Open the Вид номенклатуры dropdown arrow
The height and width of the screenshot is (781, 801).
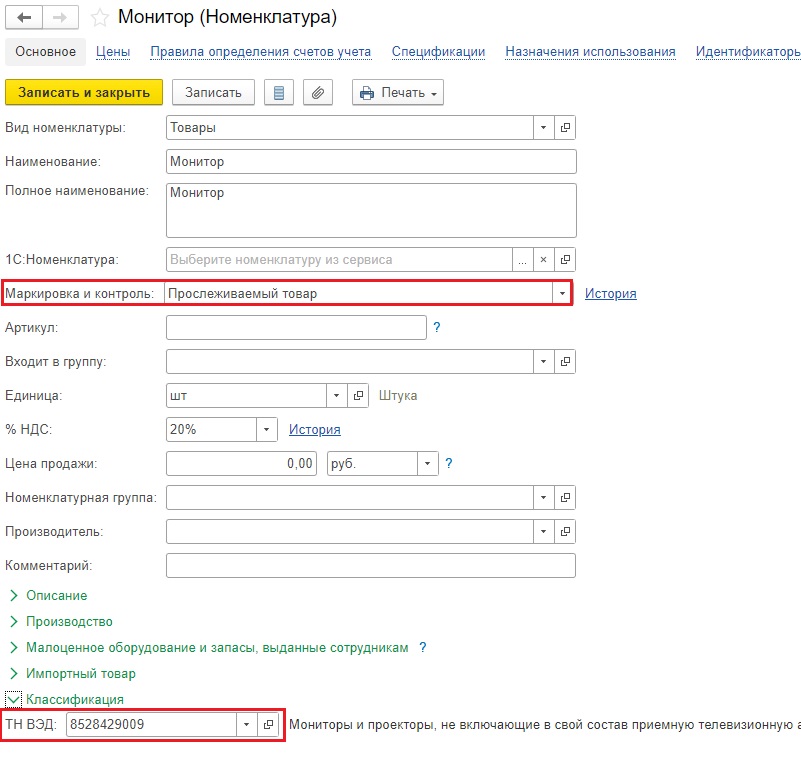pyautogui.click(x=544, y=127)
